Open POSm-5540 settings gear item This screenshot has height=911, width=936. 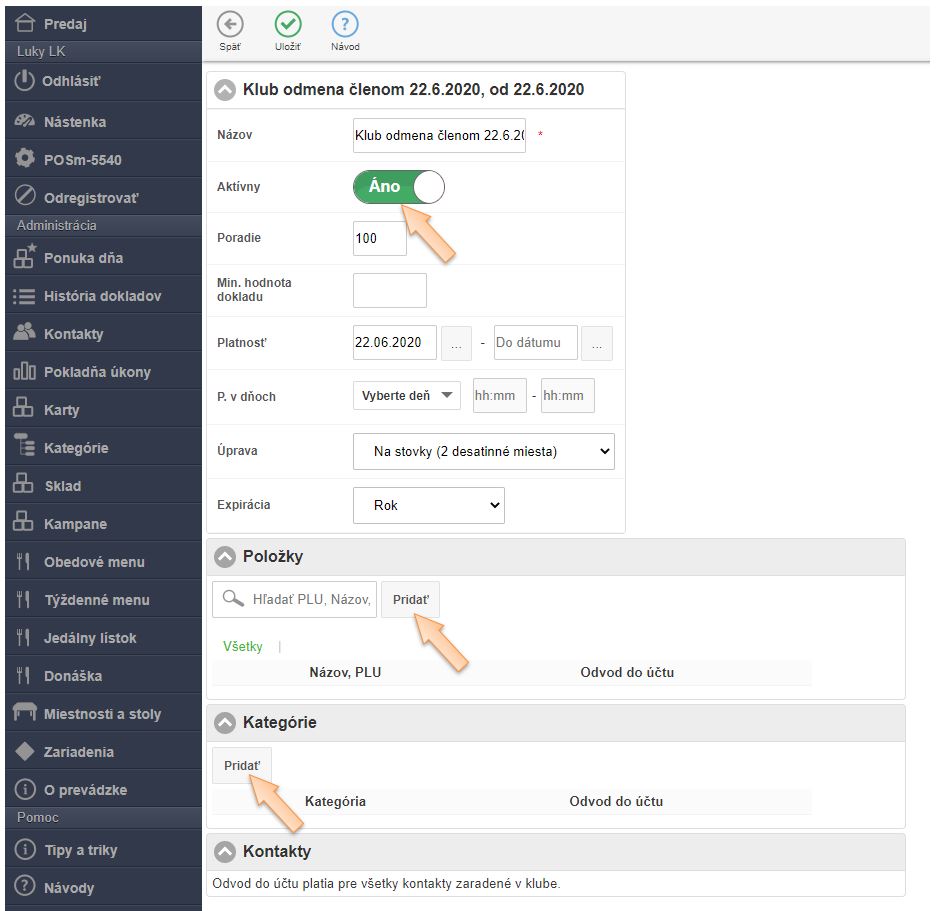[82, 159]
